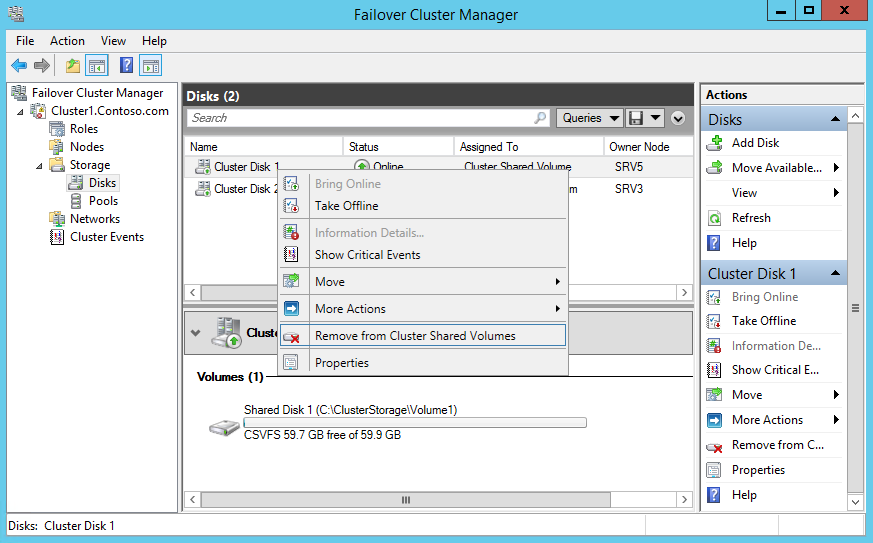Choose Remove from Cluster Shared Volumes
Image resolution: width=873 pixels, height=543 pixels.
[415, 336]
